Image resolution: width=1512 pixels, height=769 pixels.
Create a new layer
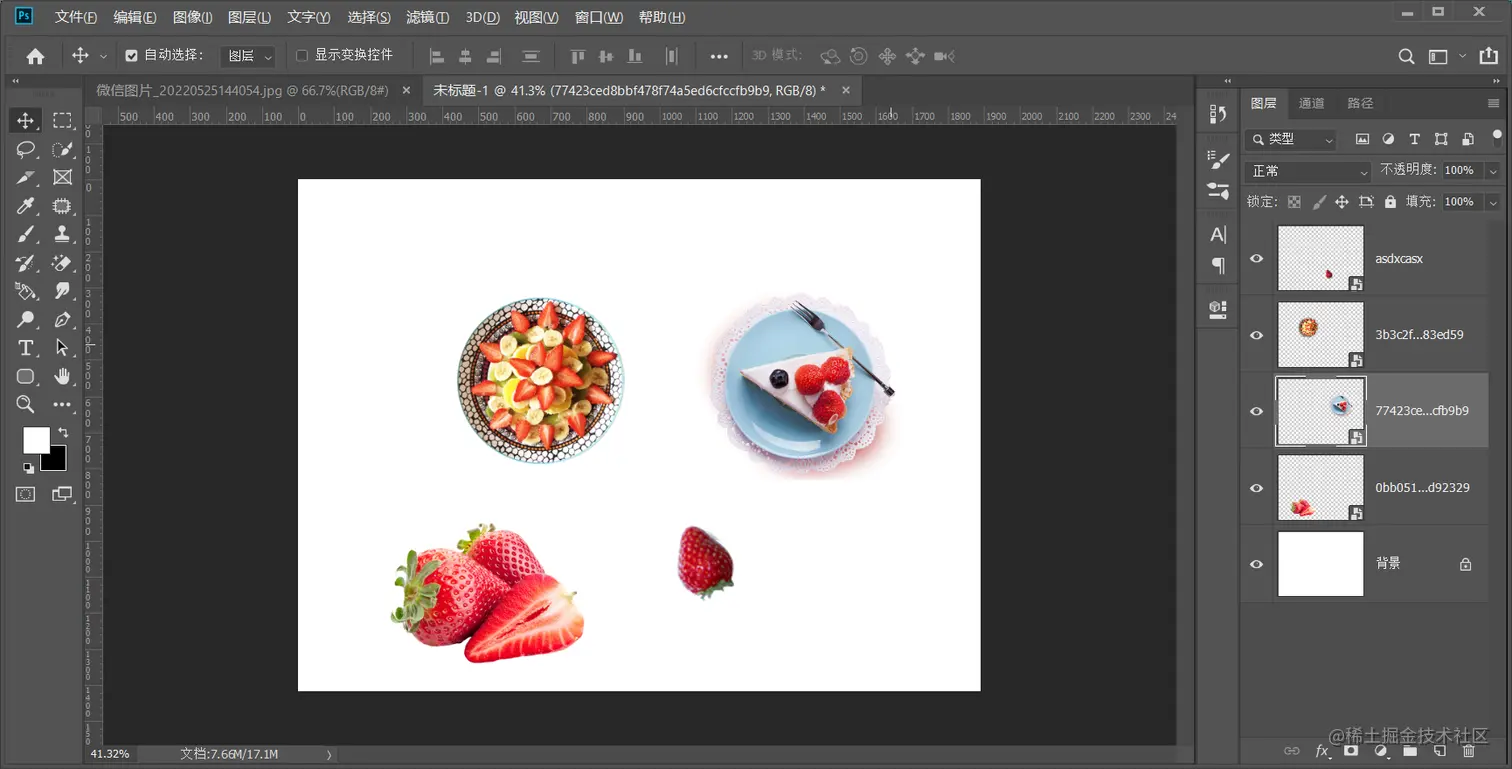point(1439,751)
